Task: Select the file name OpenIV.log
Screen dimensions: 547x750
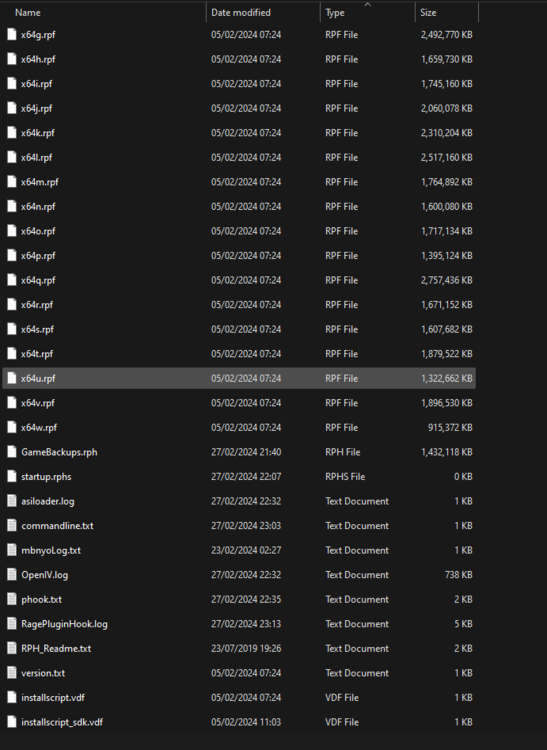Action: [x=44, y=575]
